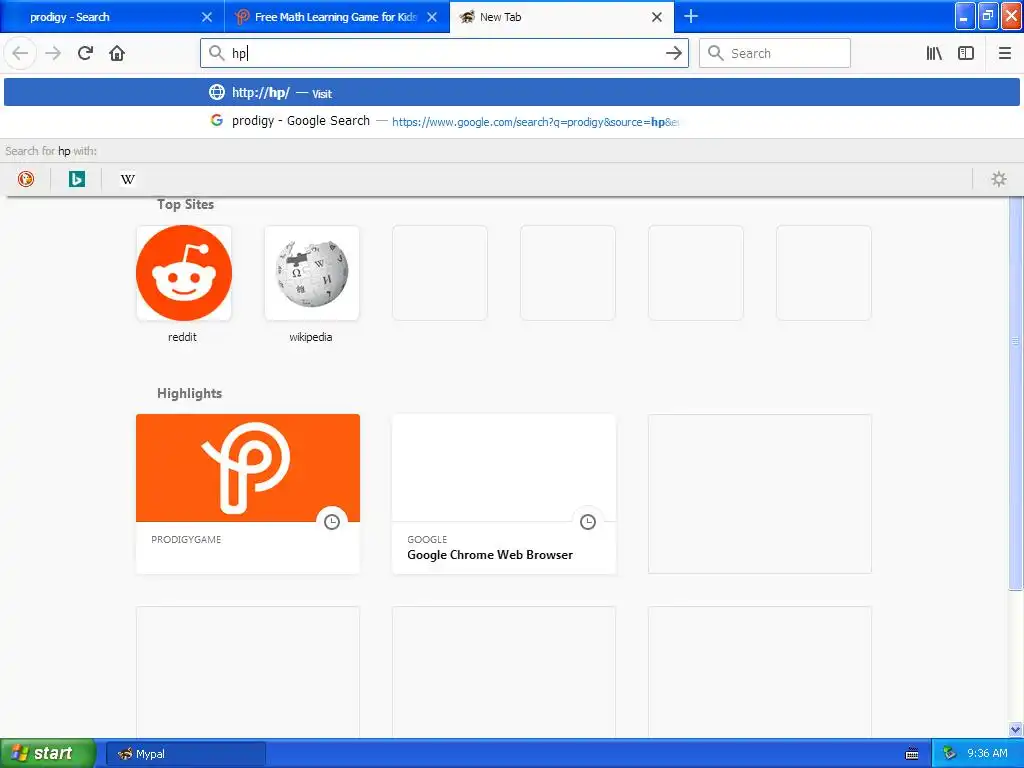Open a new tab with plus button

[x=691, y=16]
